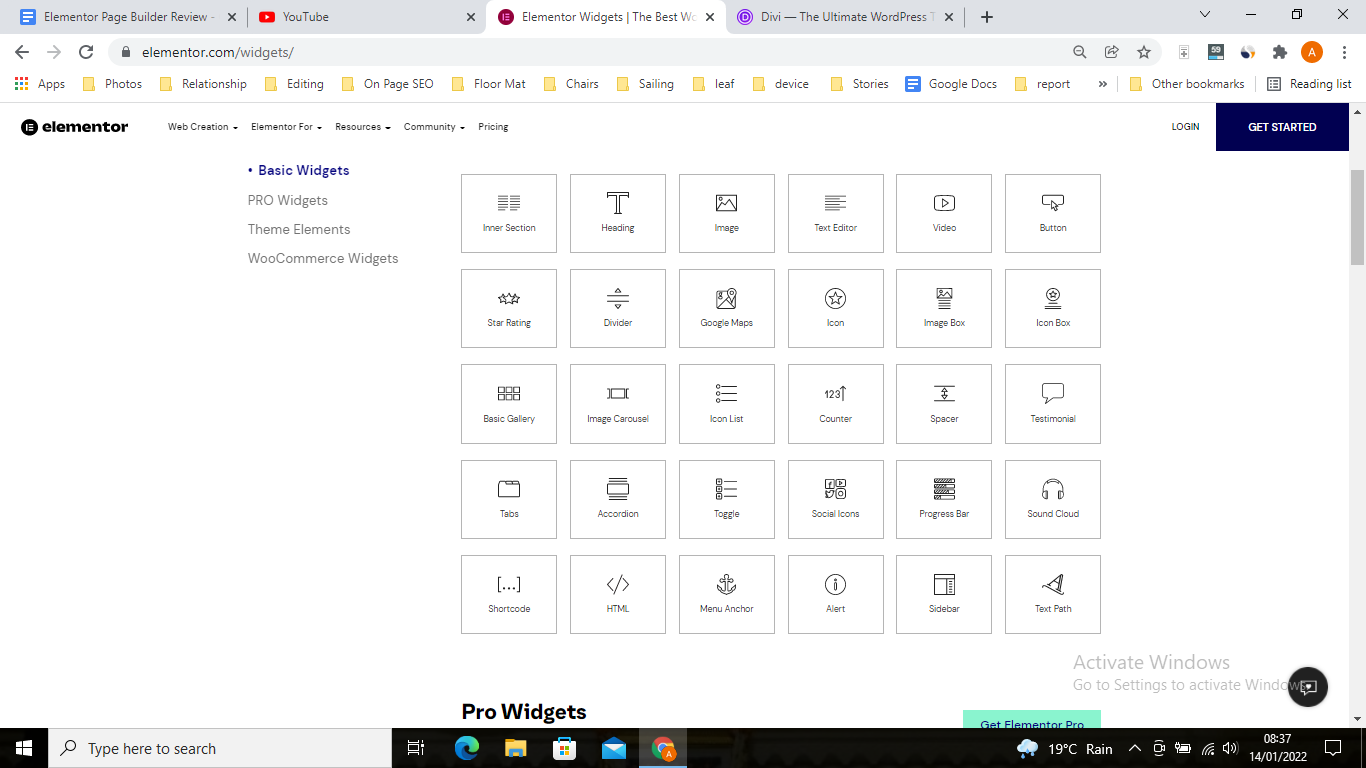This screenshot has height=768, width=1366.
Task: Select the Icon Box widget
Action: [x=1053, y=308]
